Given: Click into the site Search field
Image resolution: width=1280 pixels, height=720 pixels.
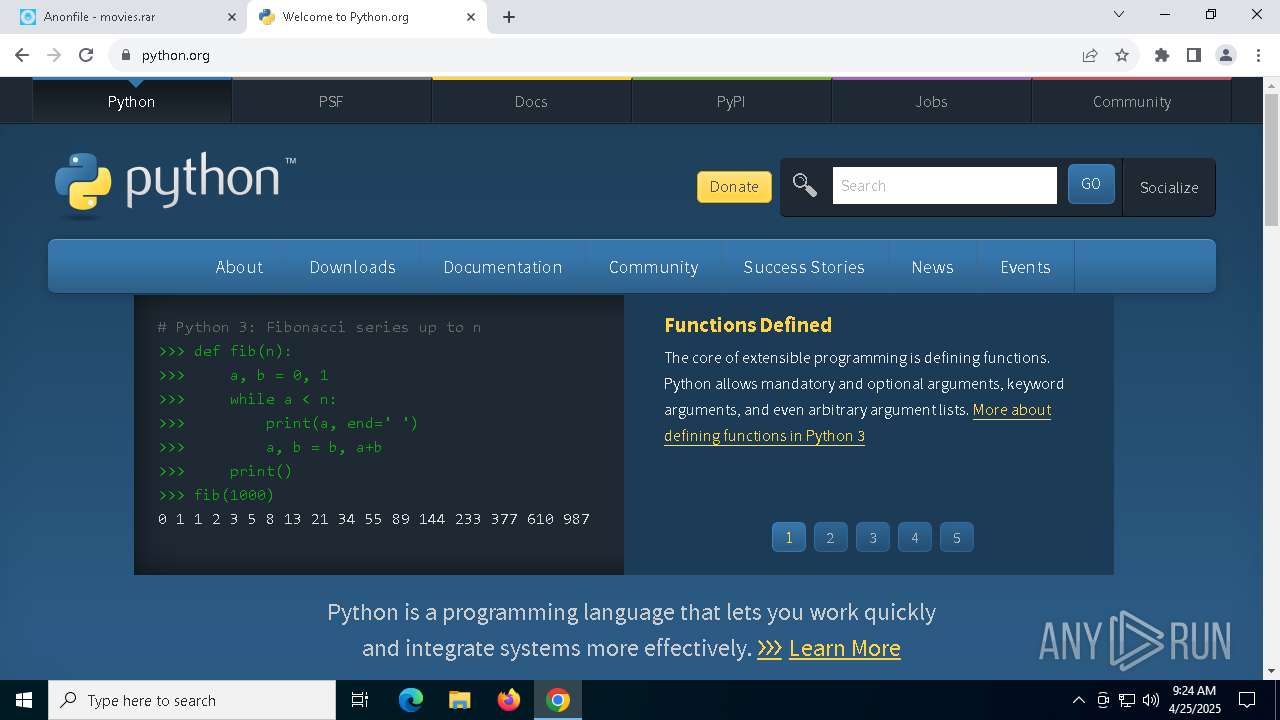Looking at the screenshot, I should 944,185.
